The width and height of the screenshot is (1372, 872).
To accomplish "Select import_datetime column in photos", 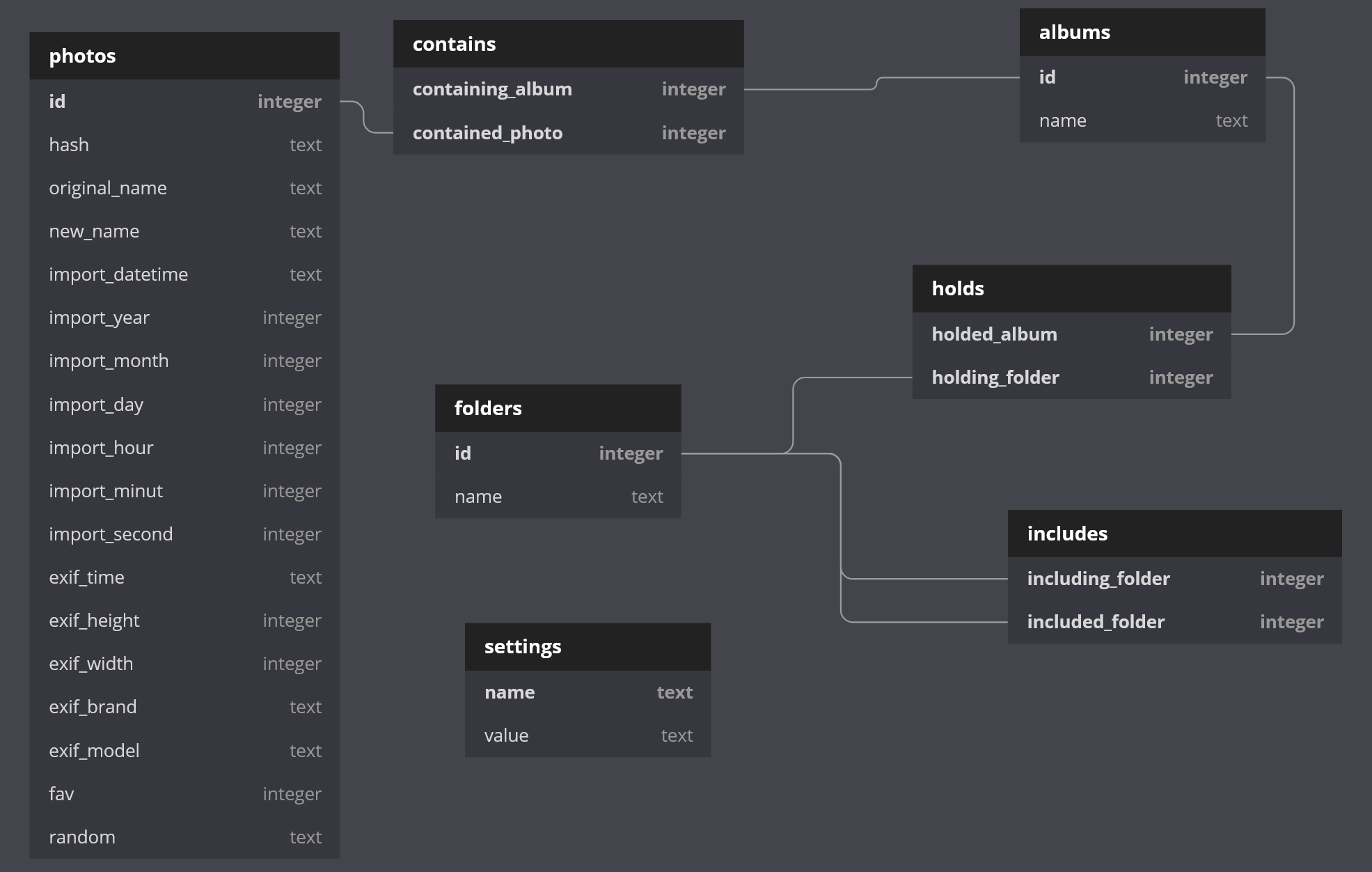I will [184, 274].
